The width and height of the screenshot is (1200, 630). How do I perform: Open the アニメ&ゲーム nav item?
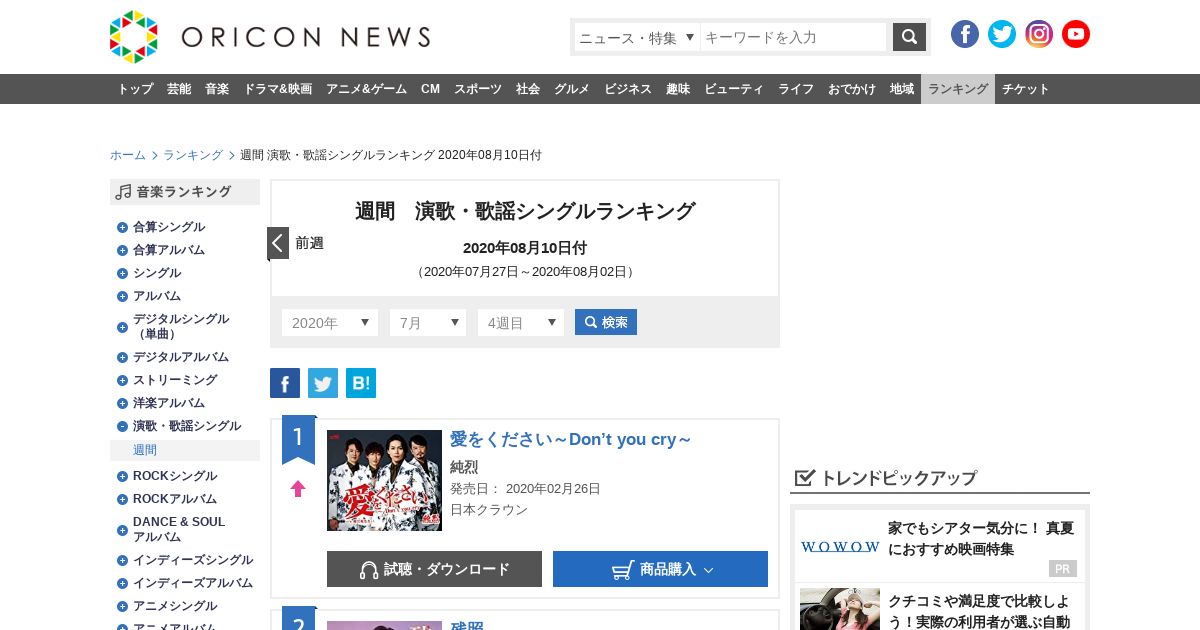coord(366,89)
